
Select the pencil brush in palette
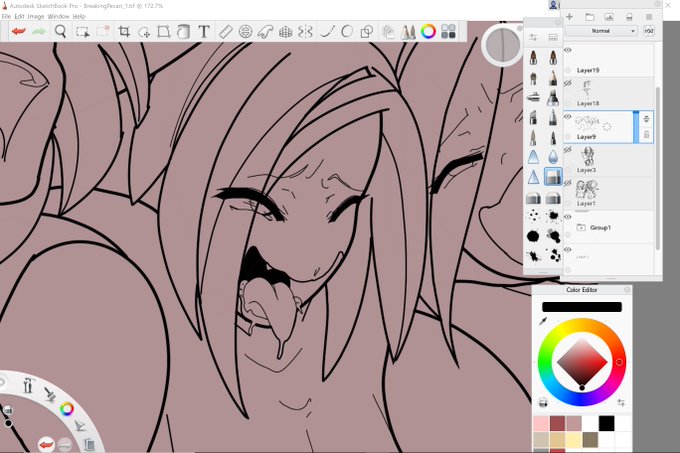coord(553,78)
